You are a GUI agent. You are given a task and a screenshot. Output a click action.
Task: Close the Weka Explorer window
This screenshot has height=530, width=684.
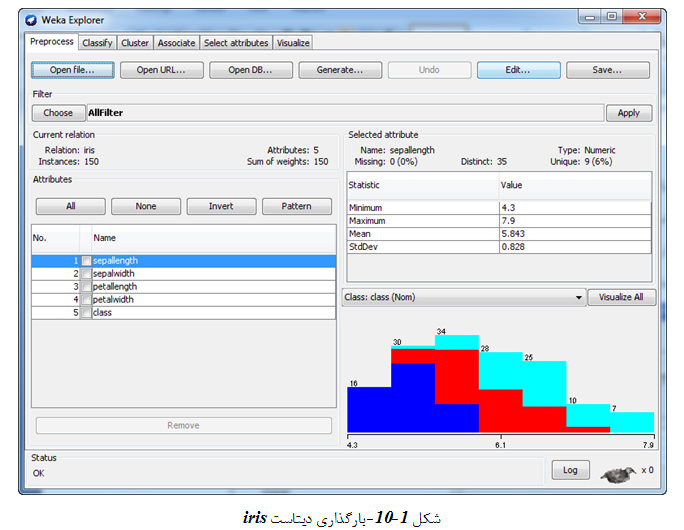pos(642,17)
